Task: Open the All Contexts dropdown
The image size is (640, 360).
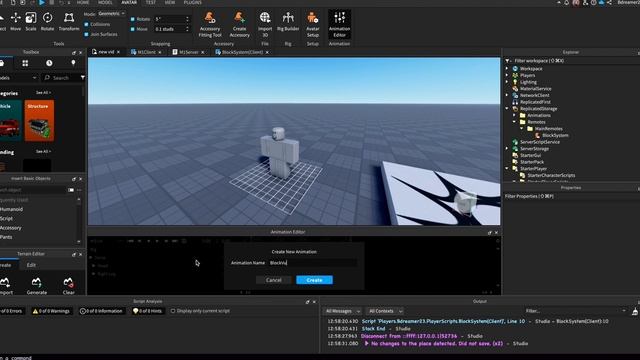Action: (x=385, y=311)
